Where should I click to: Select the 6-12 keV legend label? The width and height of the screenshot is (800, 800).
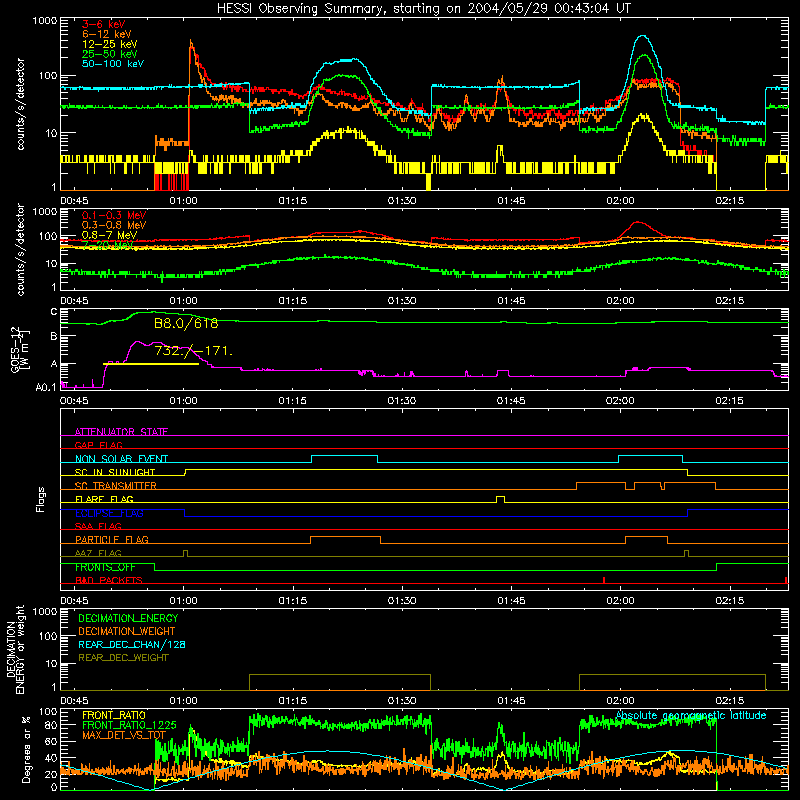tap(107, 34)
